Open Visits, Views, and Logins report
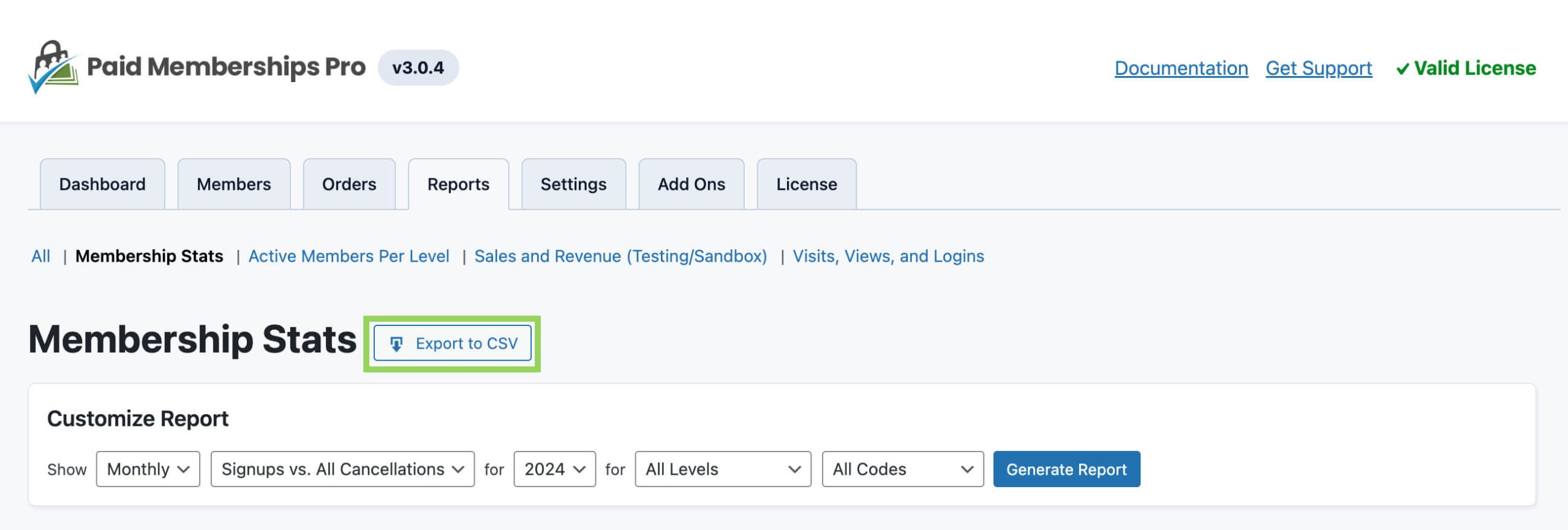Viewport: 1568px width, 530px height. 888,256
